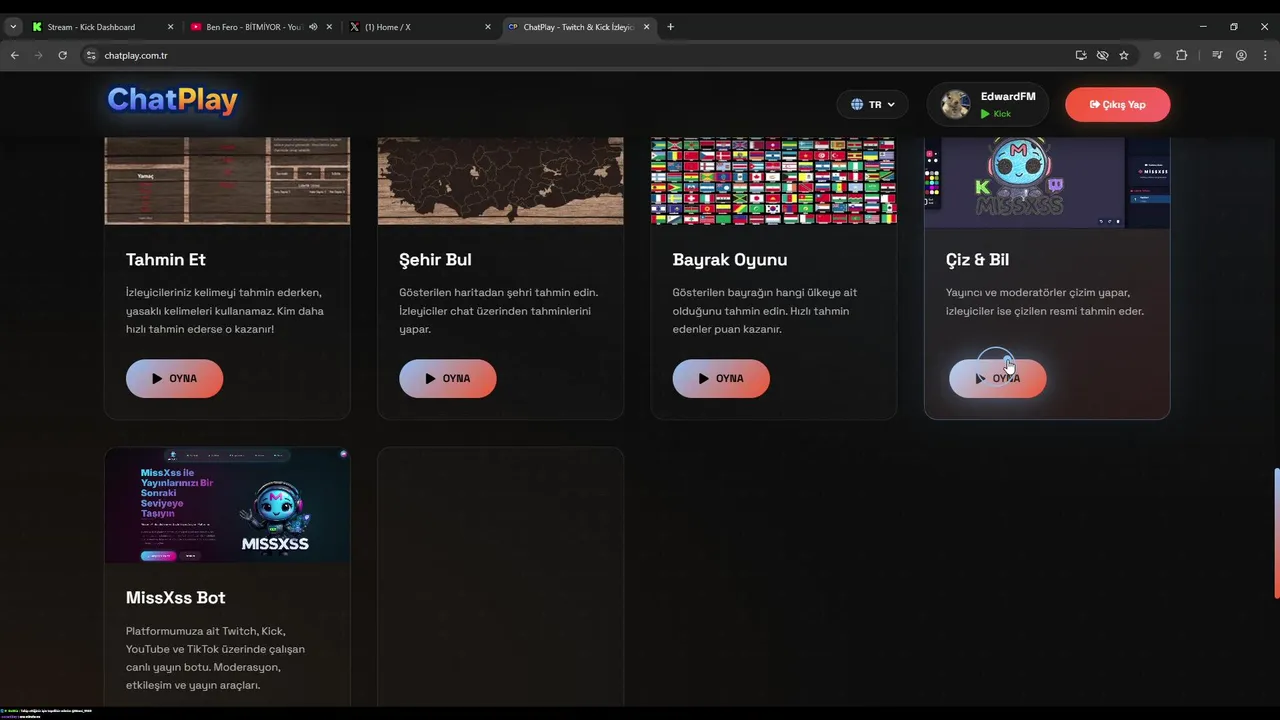
Task: Close the ChatPlay tab
Action: [647, 27]
